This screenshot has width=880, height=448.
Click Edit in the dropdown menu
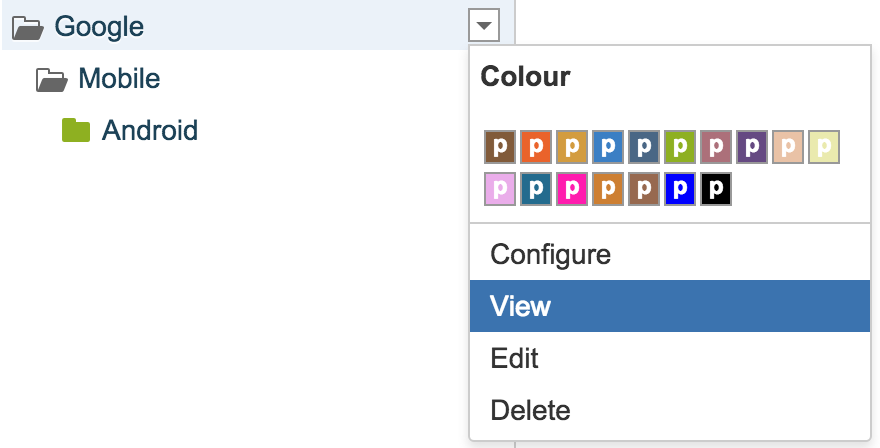pos(514,358)
